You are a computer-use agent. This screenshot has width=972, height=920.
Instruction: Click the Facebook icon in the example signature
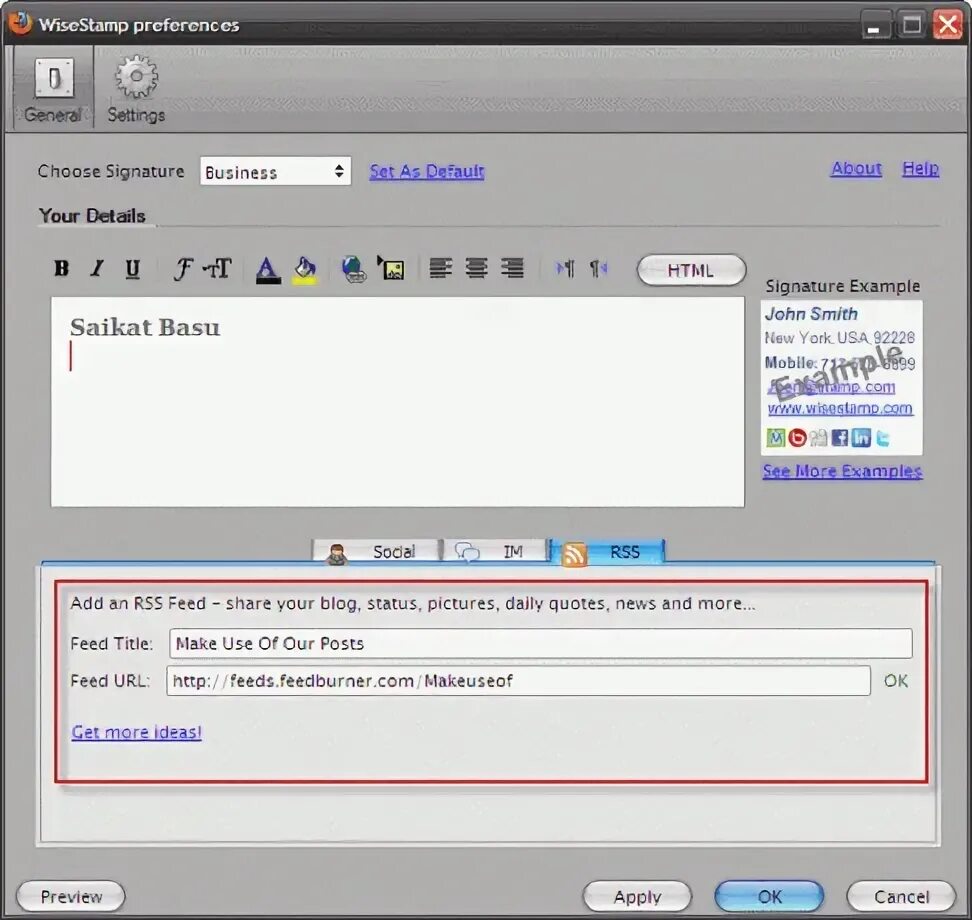tap(839, 438)
